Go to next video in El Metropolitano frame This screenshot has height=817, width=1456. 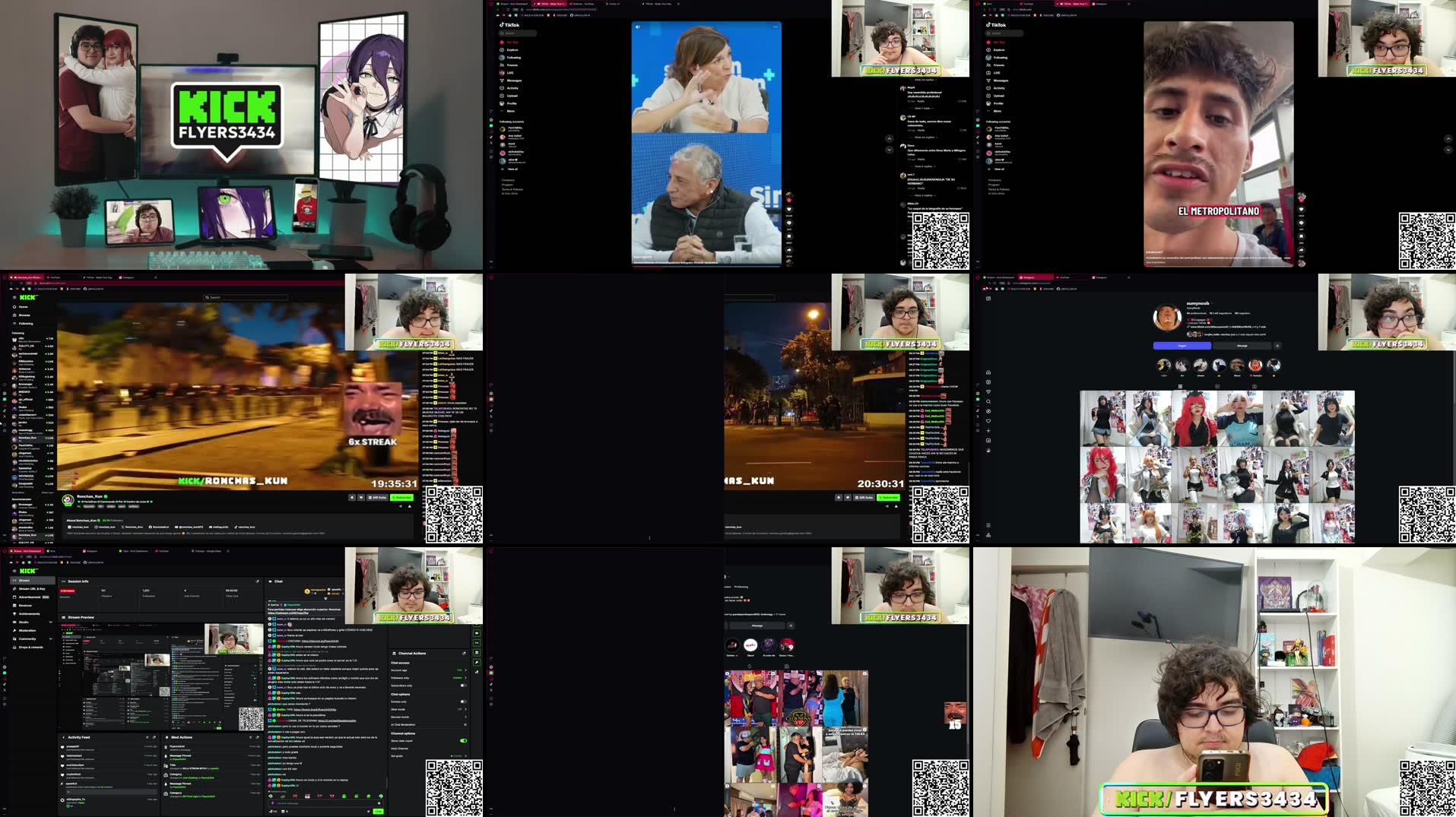1448,150
